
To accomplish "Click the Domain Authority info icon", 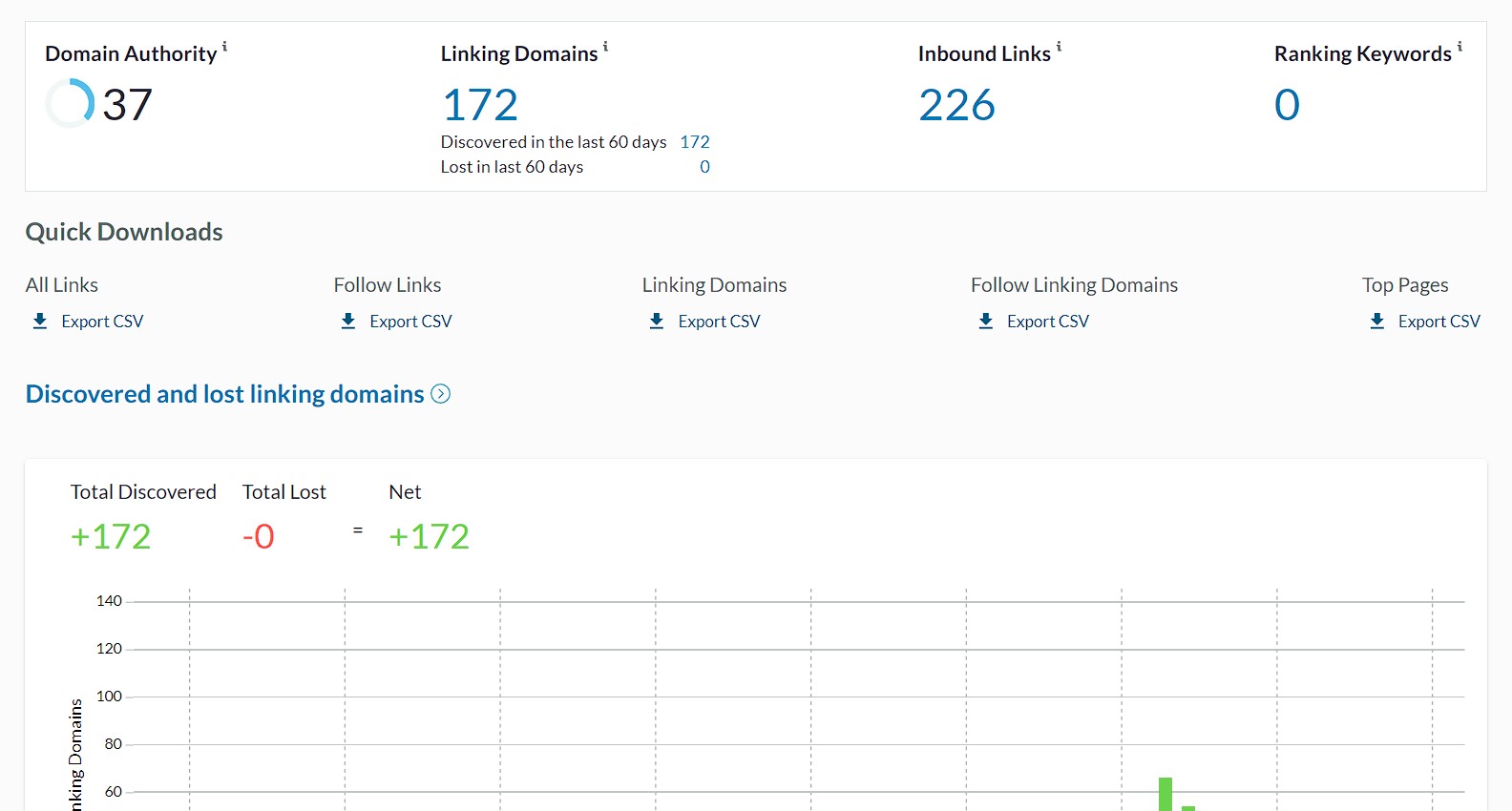I will pos(224,46).
